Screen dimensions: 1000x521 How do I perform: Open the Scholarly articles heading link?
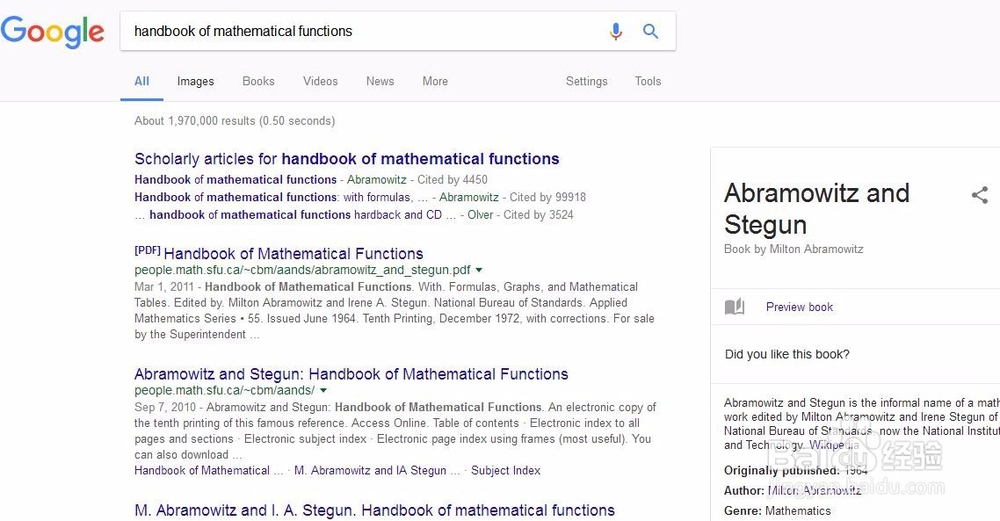coord(347,159)
